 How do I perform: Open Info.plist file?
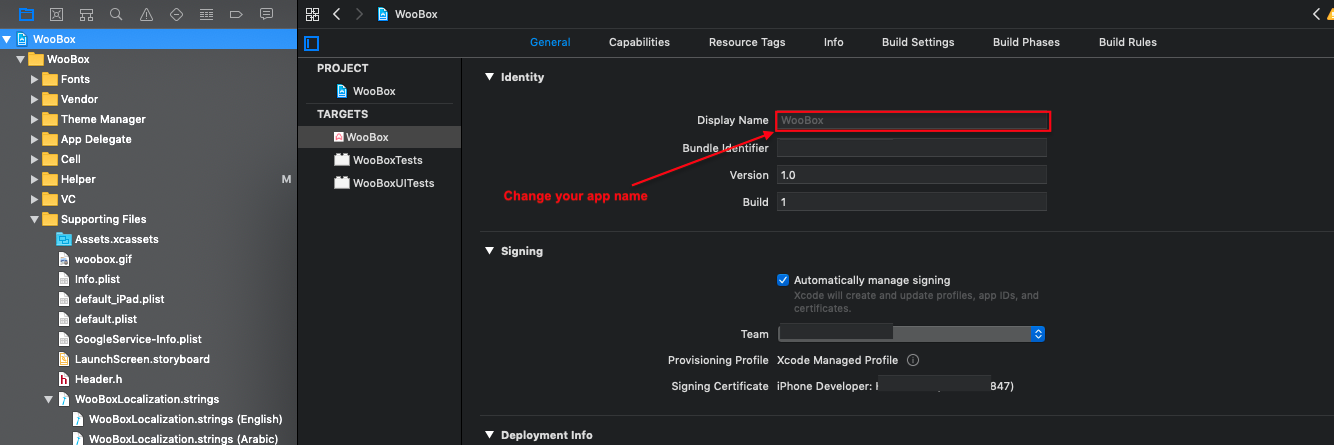[98, 279]
